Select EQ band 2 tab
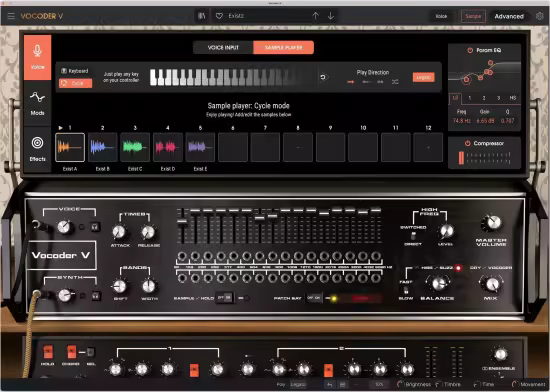550x392 pixels. point(484,98)
